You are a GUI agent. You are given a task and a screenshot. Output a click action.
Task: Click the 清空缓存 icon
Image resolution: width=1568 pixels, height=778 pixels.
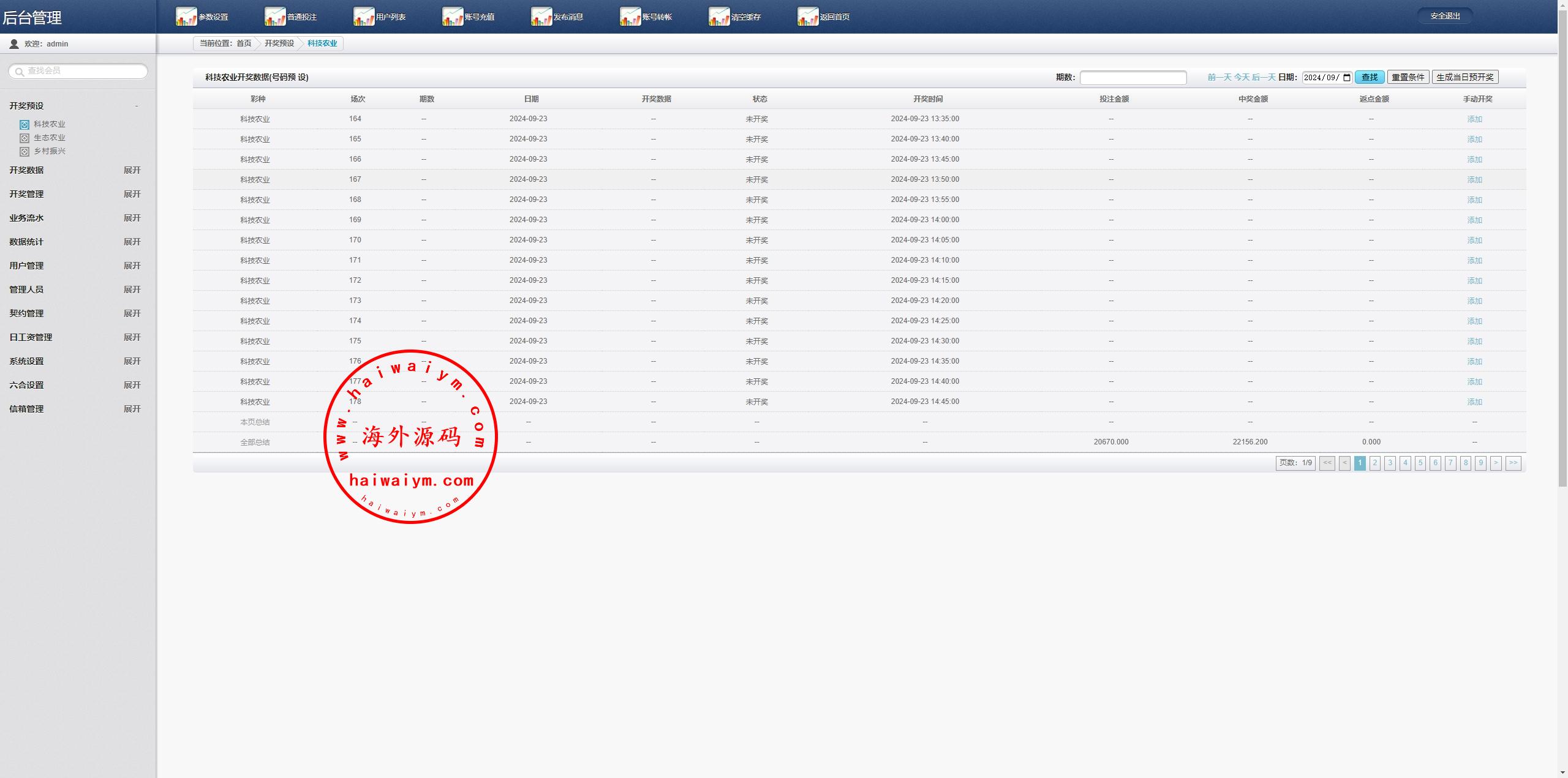(719, 17)
